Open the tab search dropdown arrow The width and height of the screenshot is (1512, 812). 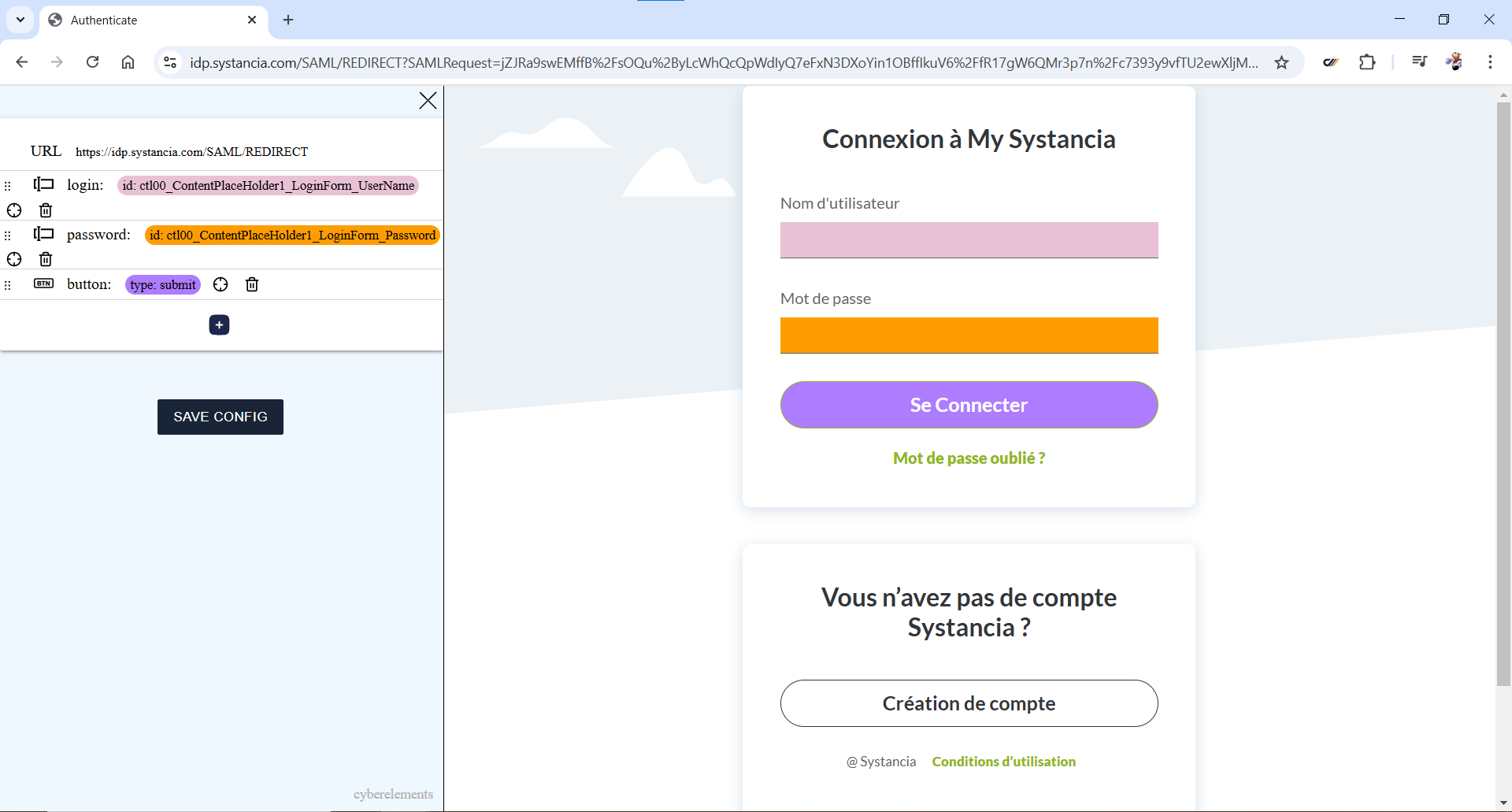(x=20, y=20)
